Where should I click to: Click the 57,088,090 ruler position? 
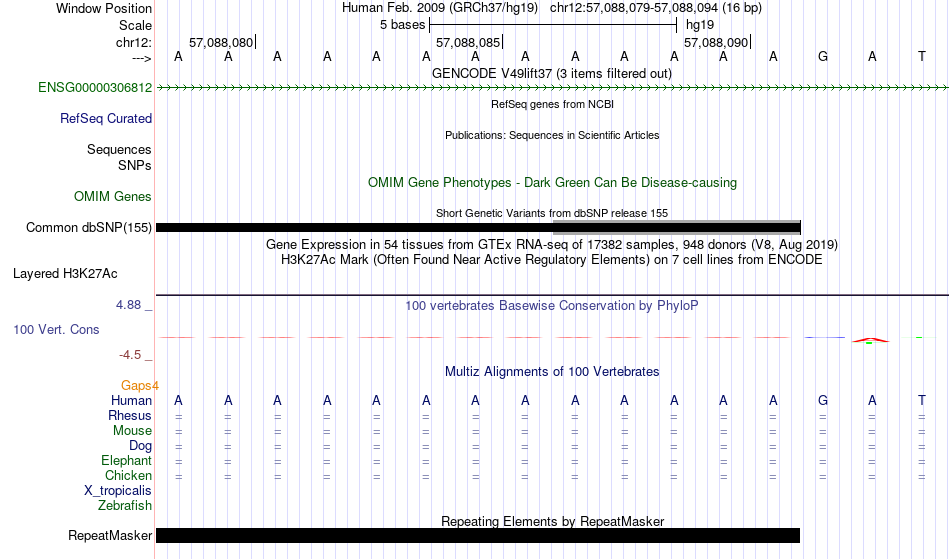tap(716, 42)
